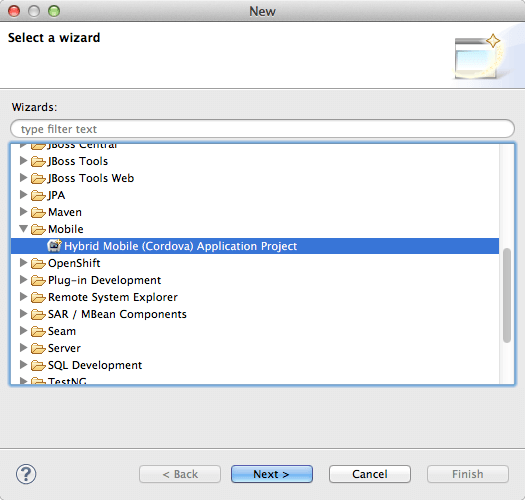Click the JPA folder icon
This screenshot has height=500, width=525.
[x=38, y=195]
